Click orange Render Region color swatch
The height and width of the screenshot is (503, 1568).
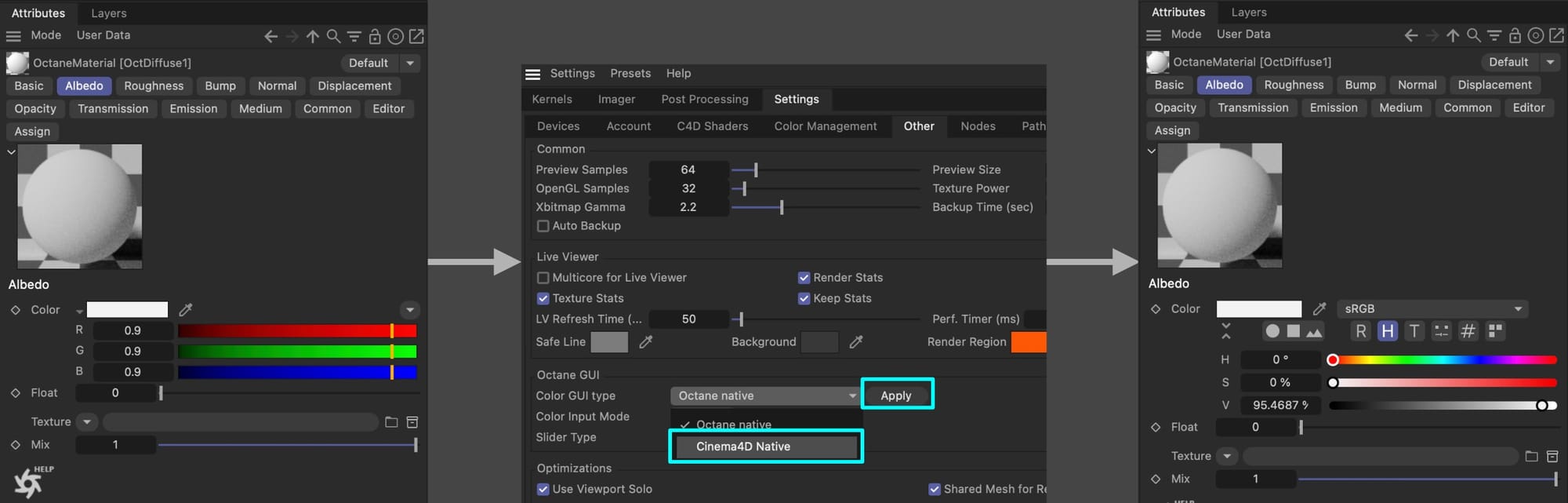[x=1029, y=342]
